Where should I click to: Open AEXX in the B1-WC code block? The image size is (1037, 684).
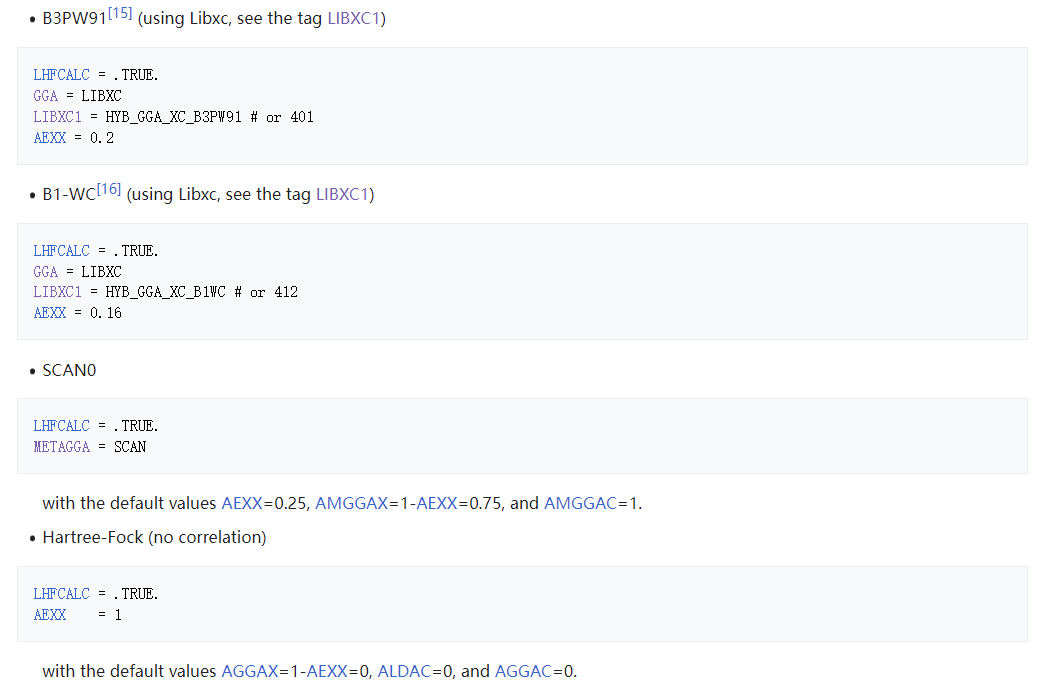(x=49, y=313)
